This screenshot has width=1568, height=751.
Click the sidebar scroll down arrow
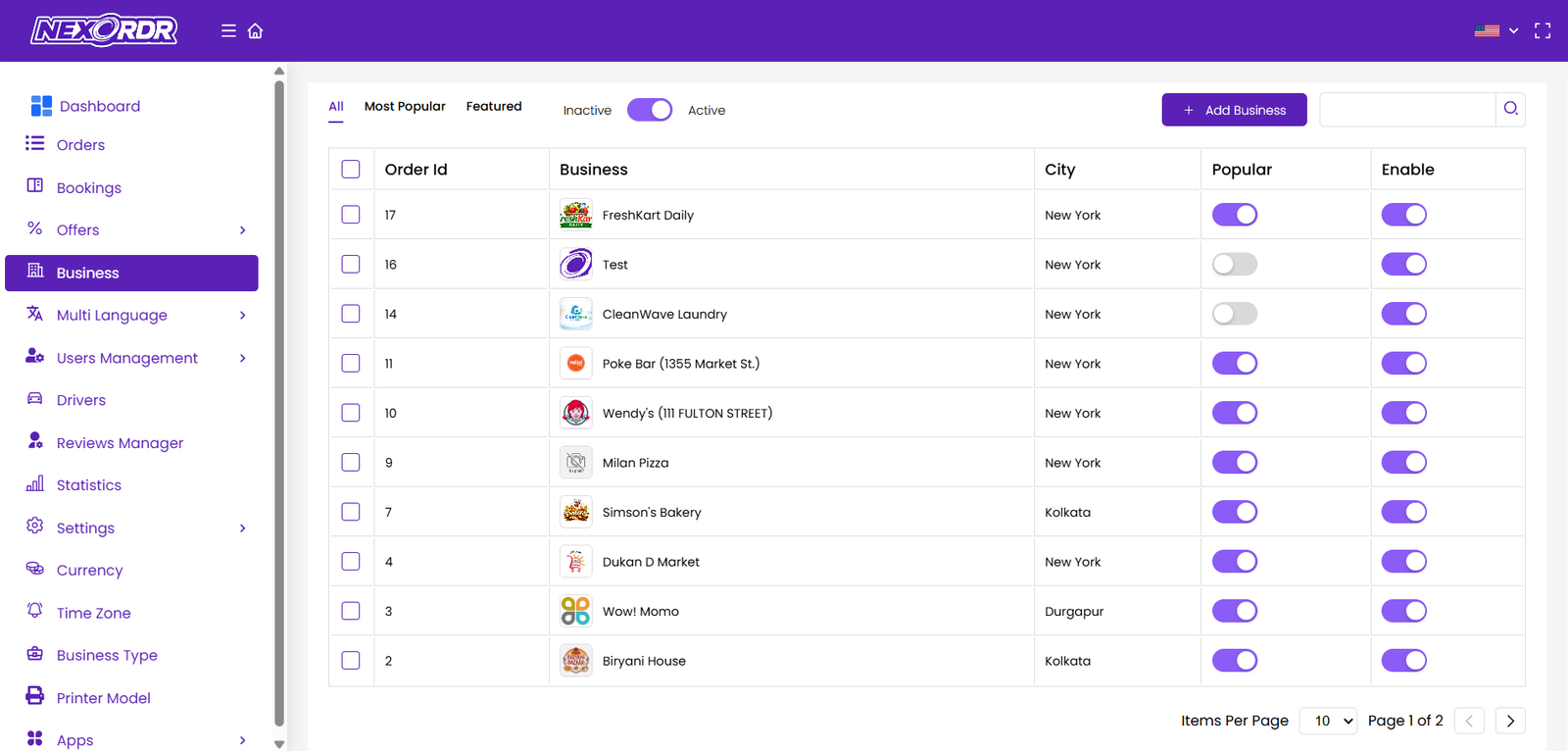[279, 744]
